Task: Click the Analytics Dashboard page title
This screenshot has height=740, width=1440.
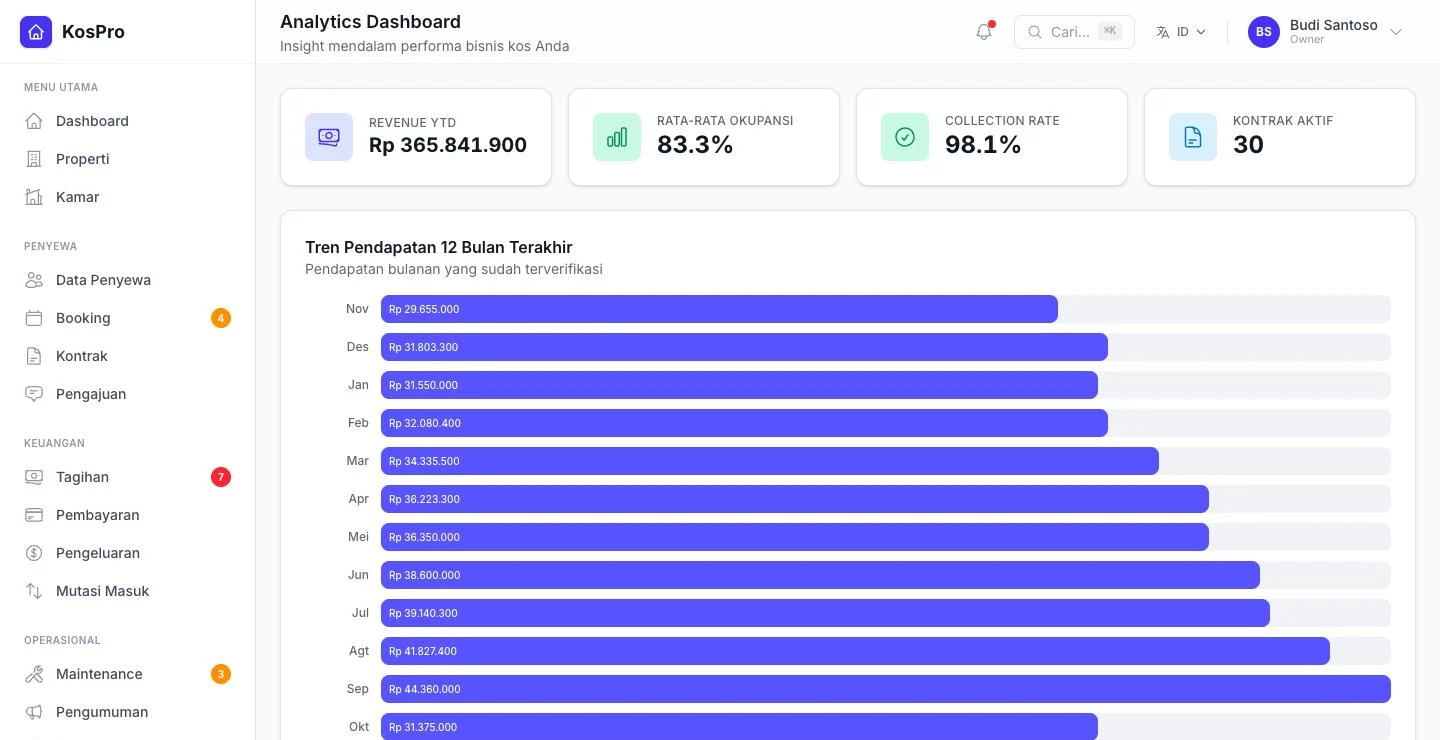Action: [x=370, y=22]
